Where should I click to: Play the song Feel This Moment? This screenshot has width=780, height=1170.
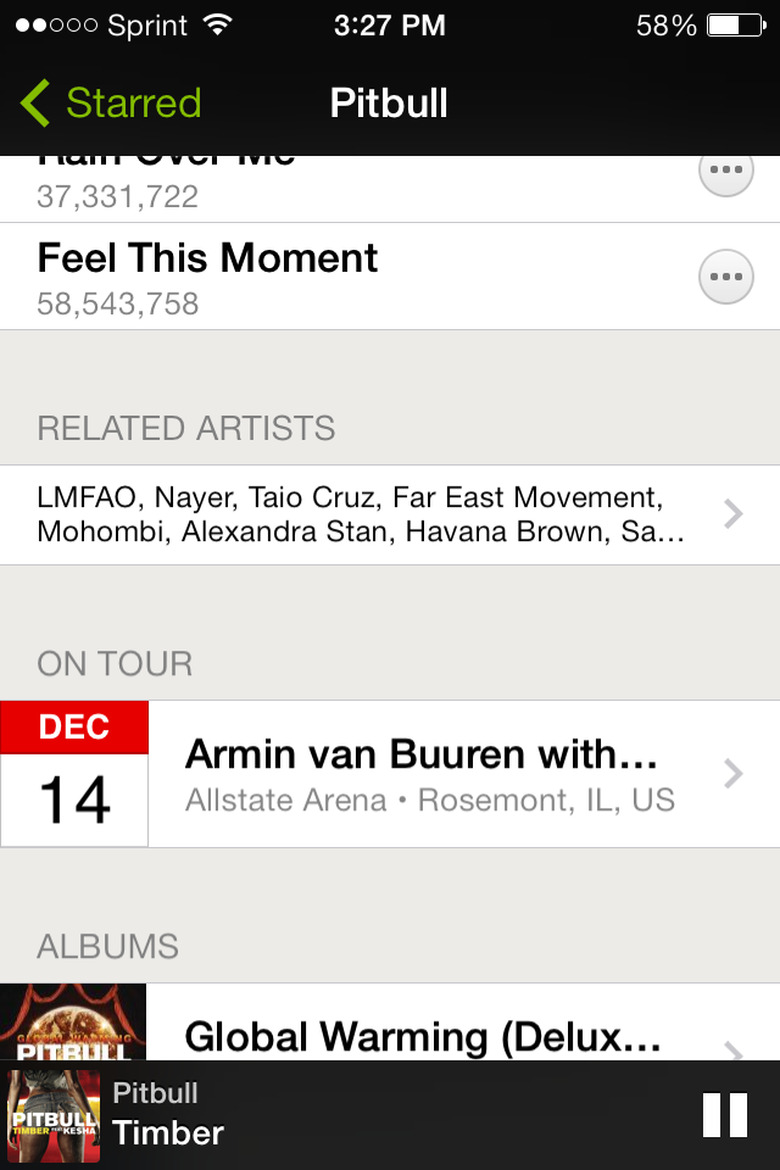[208, 259]
